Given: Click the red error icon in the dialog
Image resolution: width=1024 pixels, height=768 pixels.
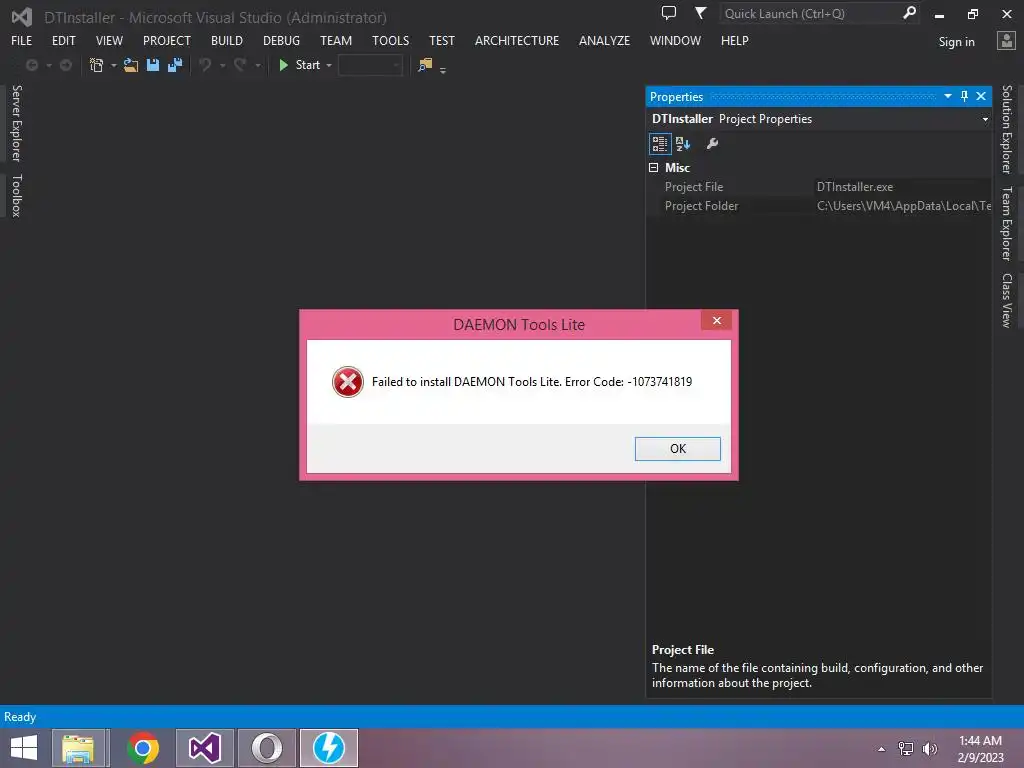Looking at the screenshot, I should [x=347, y=382].
